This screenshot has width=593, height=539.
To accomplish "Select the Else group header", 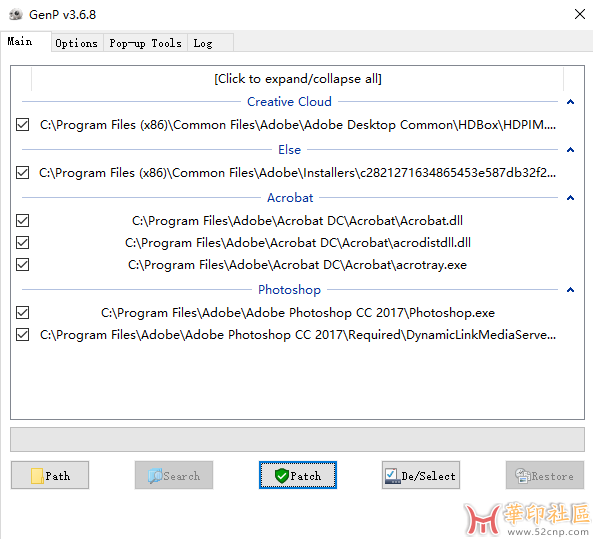I will 289,150.
